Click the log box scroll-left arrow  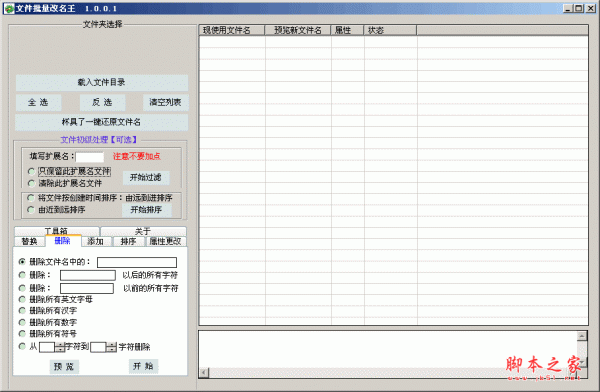pyautogui.click(x=204, y=372)
